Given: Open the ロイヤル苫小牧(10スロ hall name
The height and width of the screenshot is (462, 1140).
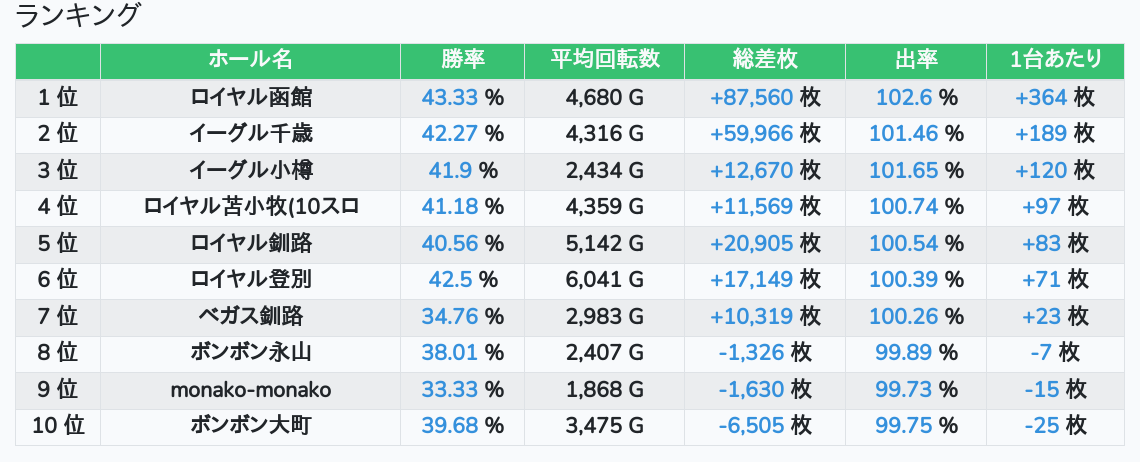Looking at the screenshot, I should click(x=250, y=207).
